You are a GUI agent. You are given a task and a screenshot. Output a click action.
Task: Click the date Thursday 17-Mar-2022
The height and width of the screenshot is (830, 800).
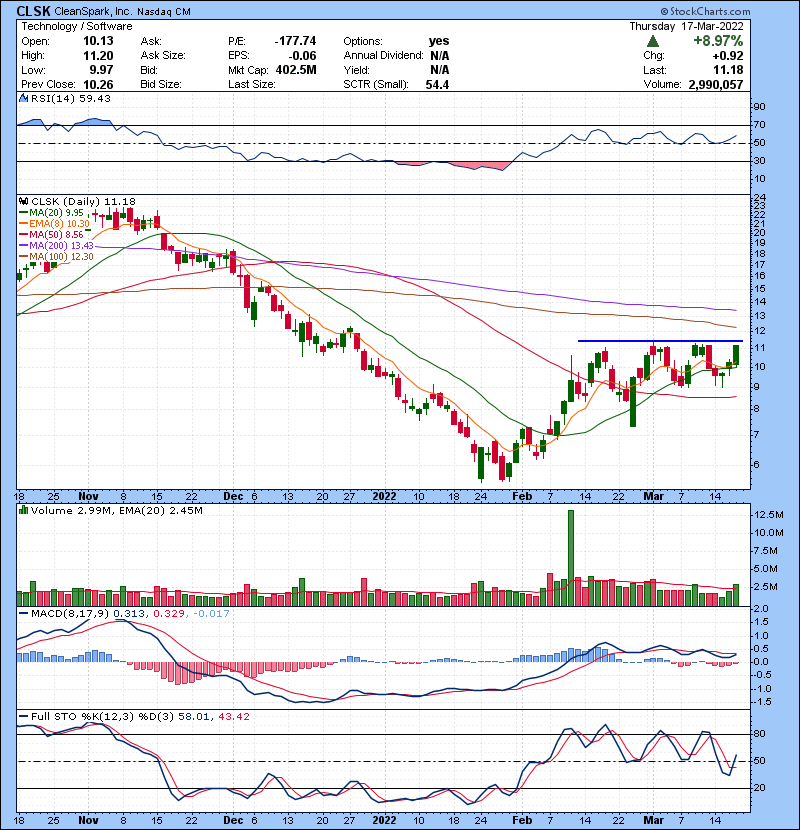pos(686,26)
